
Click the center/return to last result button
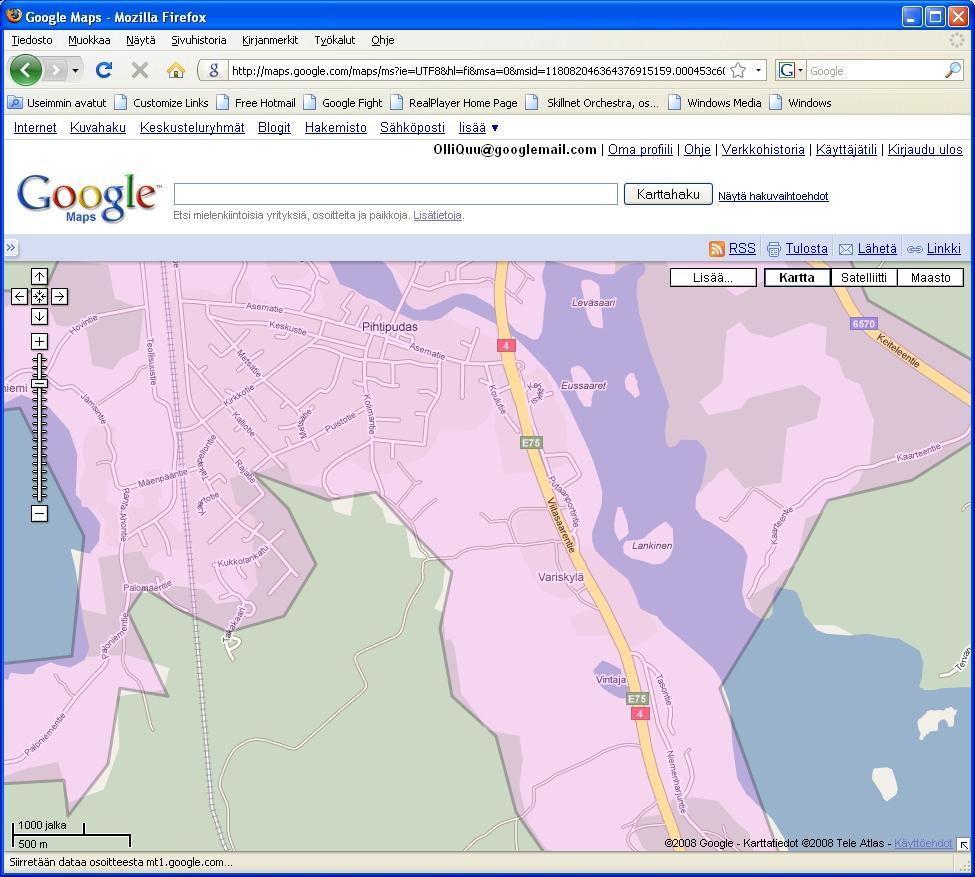click(39, 296)
